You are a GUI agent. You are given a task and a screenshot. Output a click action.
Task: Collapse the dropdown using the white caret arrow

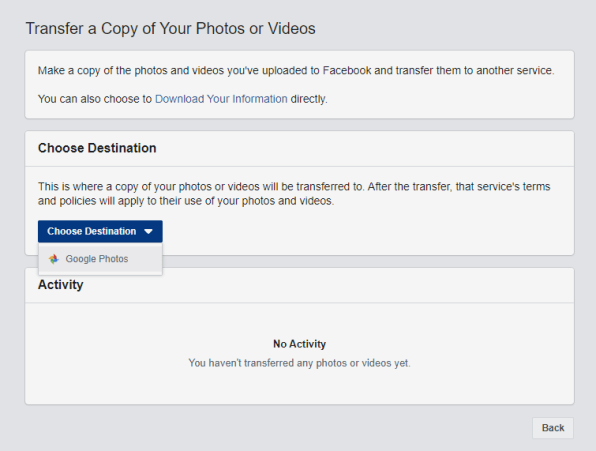pos(148,231)
